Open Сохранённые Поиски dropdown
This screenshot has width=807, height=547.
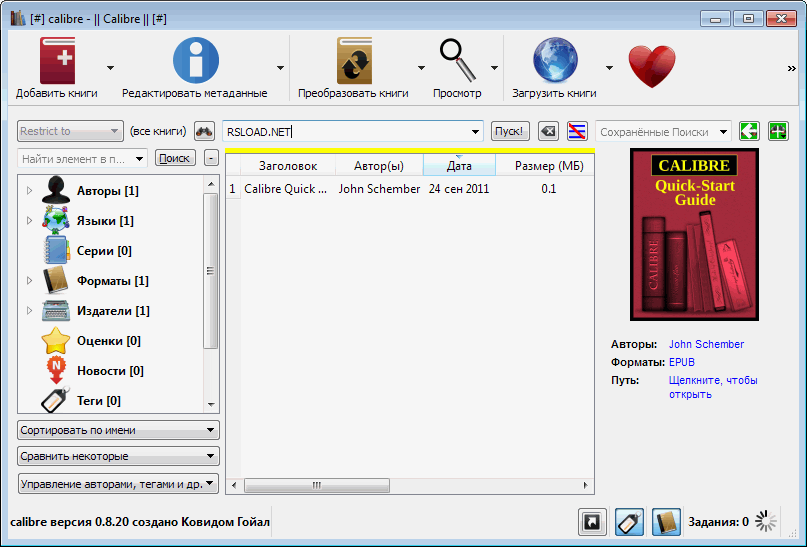(x=663, y=132)
